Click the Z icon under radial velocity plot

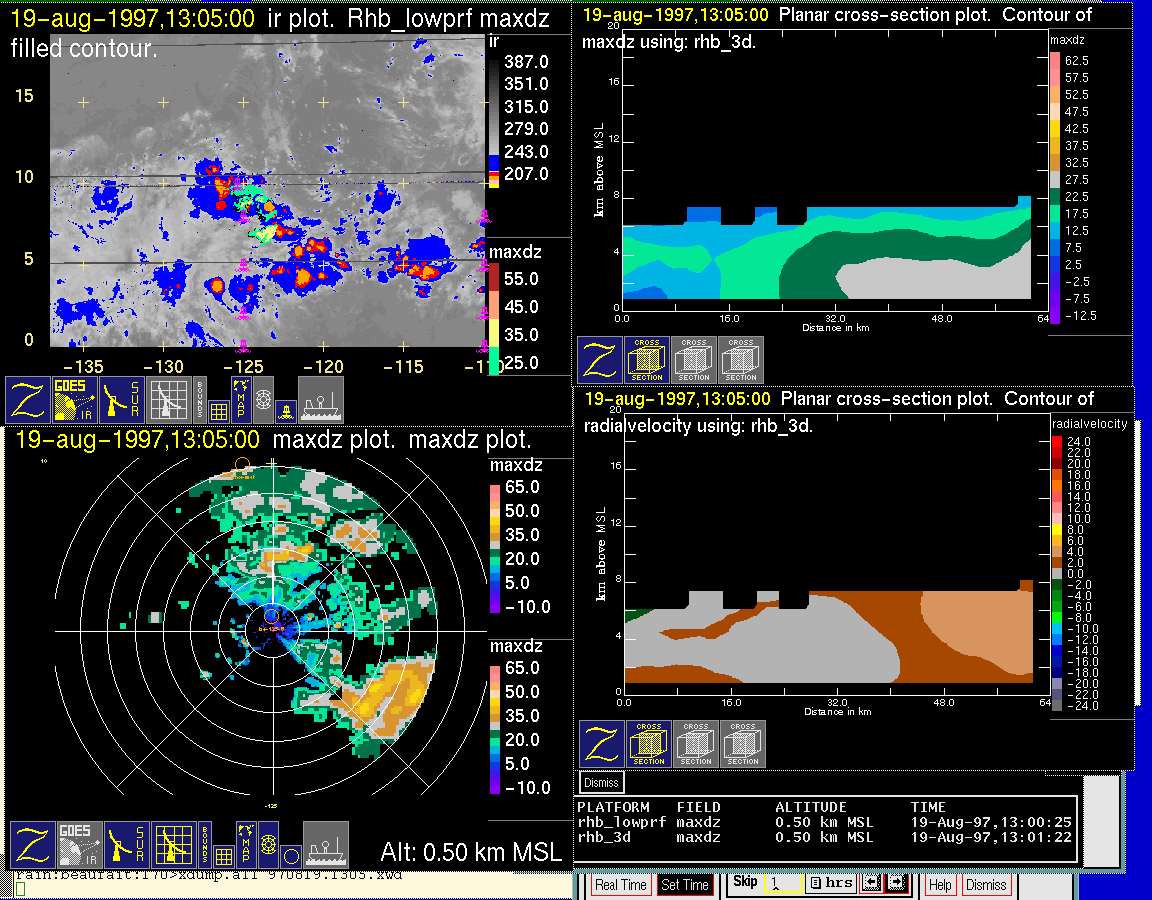click(x=601, y=744)
